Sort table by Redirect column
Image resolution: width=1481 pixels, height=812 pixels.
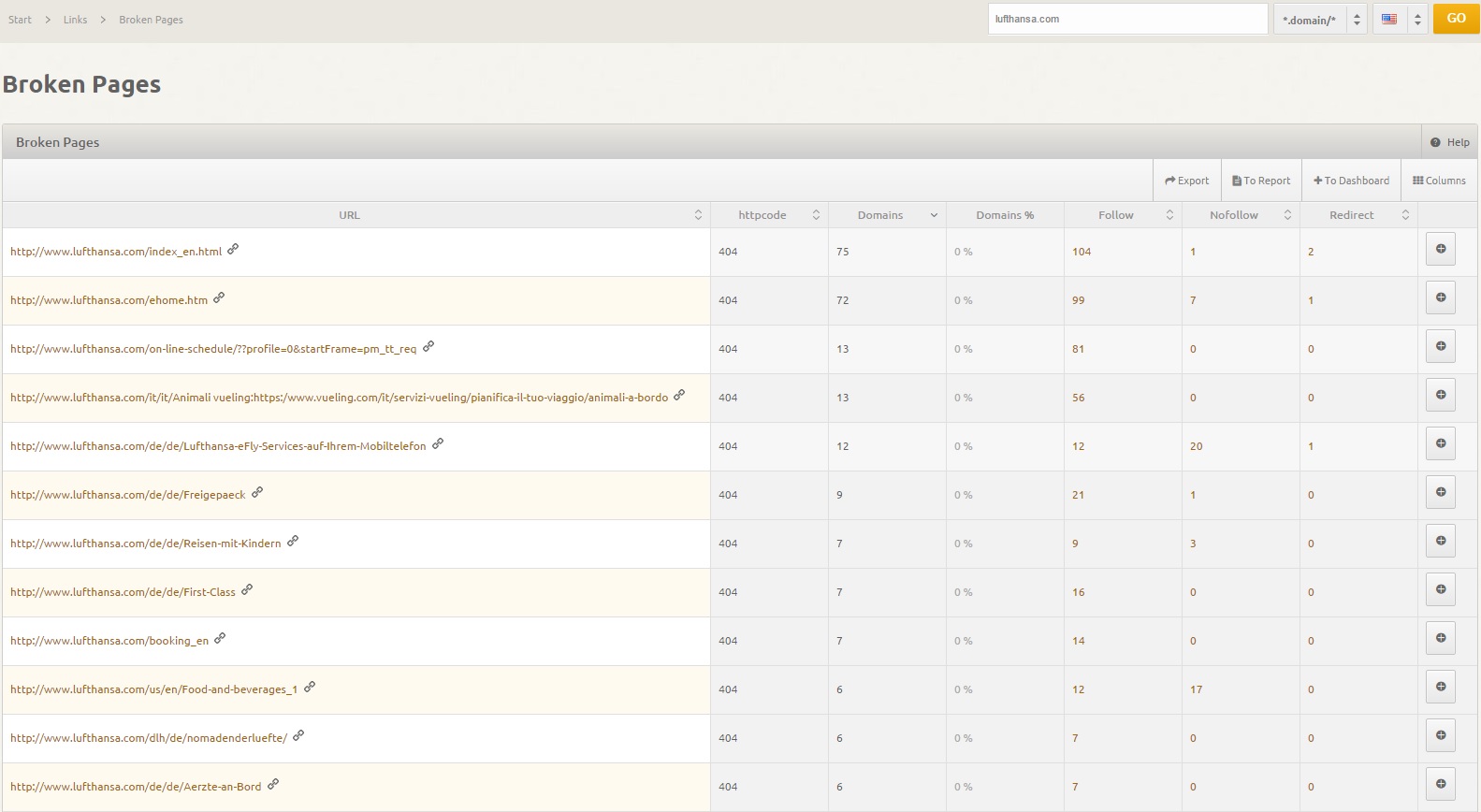click(x=1358, y=215)
